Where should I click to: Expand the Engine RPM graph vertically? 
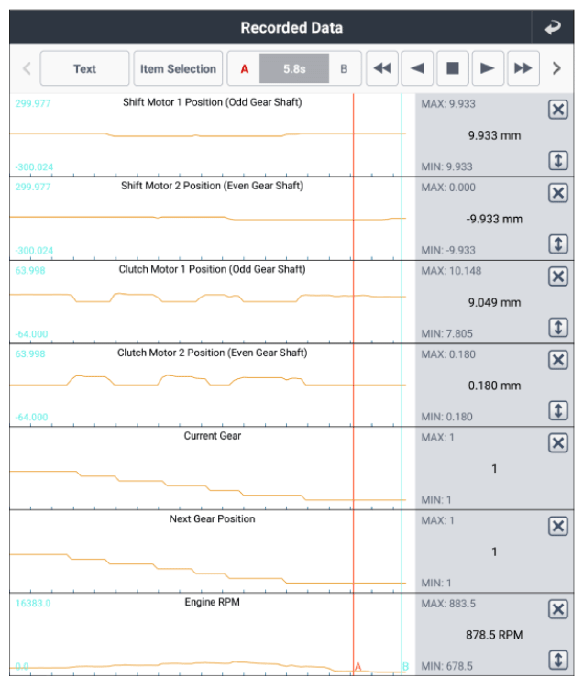coord(558,660)
